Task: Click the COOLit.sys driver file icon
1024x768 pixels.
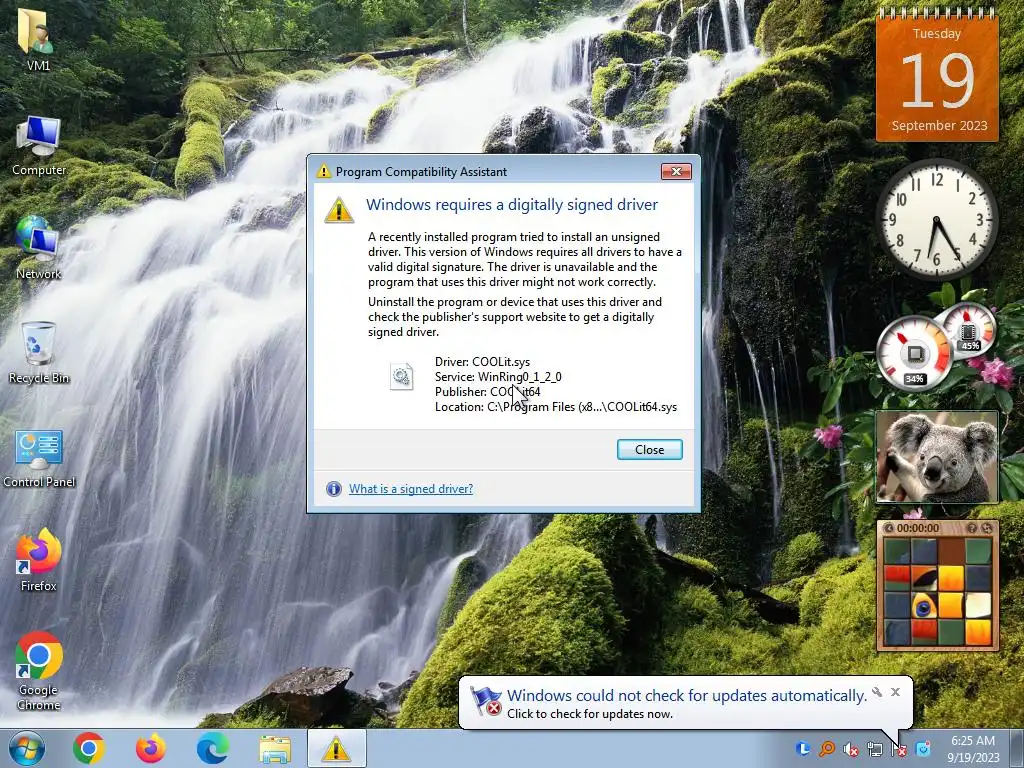Action: tap(401, 376)
